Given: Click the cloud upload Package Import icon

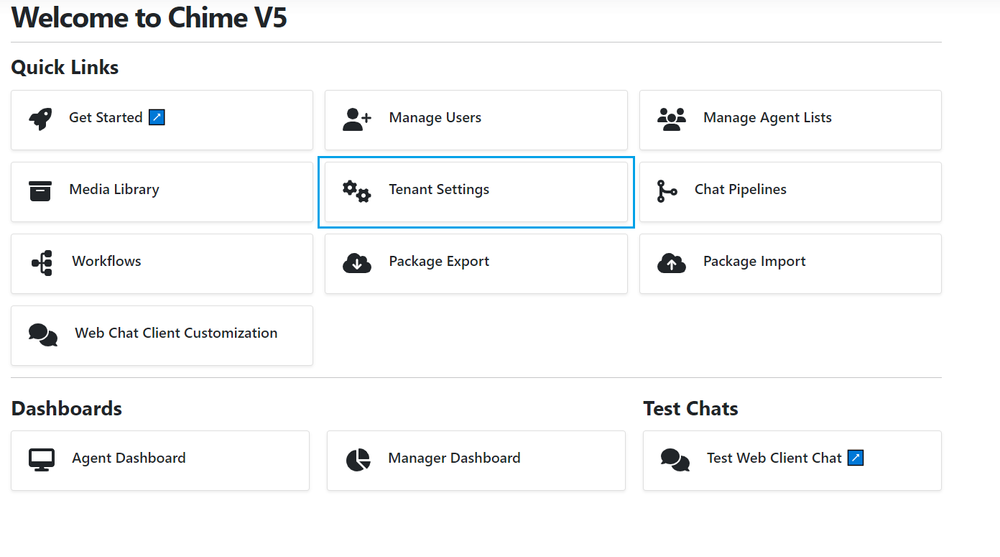Looking at the screenshot, I should click(672, 263).
